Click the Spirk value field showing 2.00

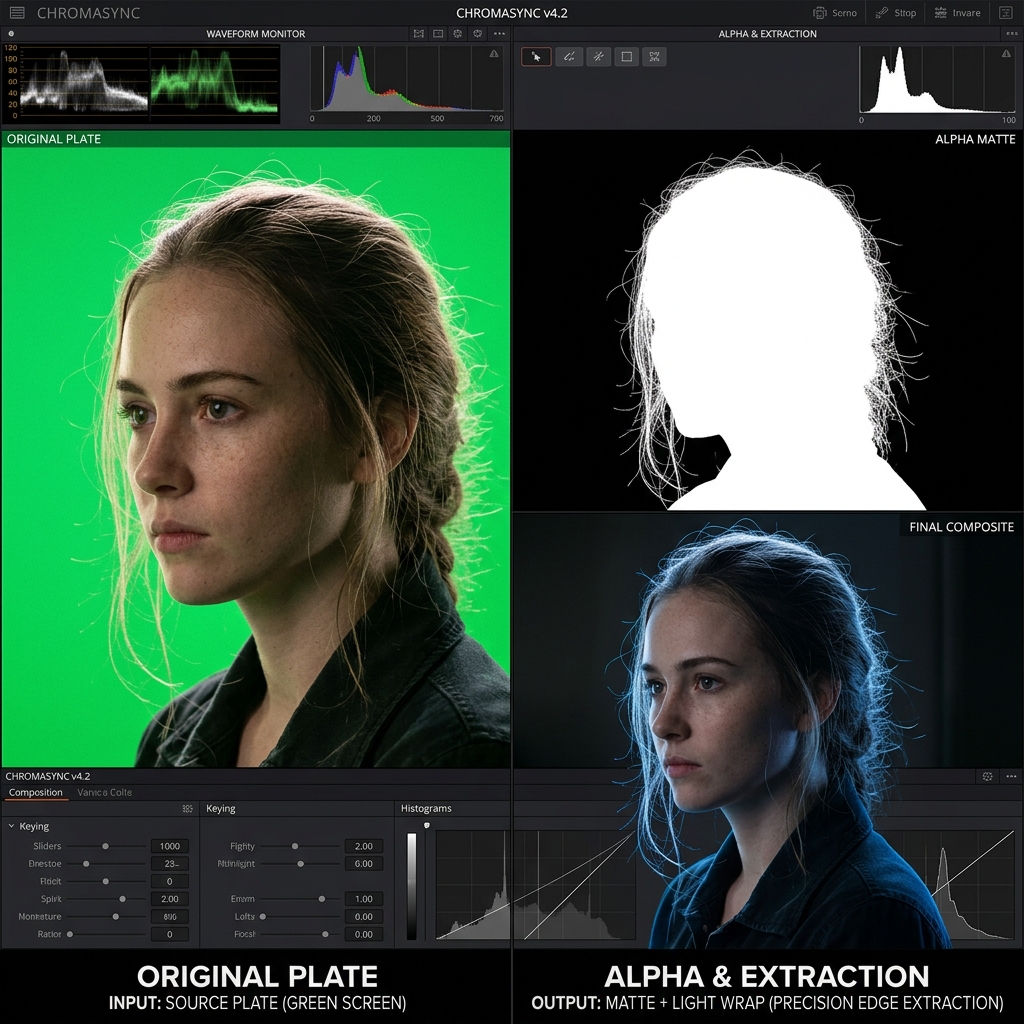point(170,899)
